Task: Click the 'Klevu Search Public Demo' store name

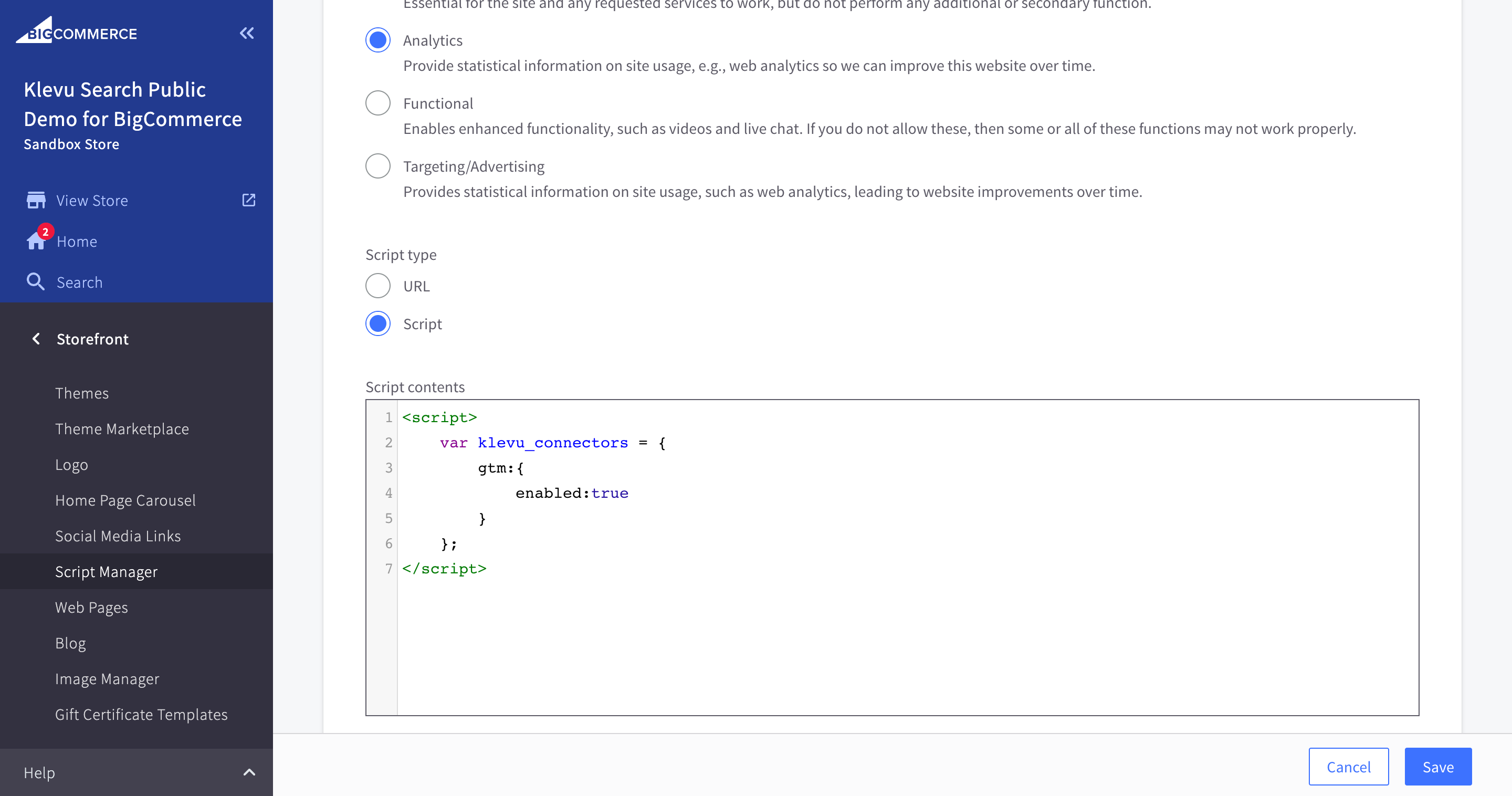Action: (x=133, y=104)
